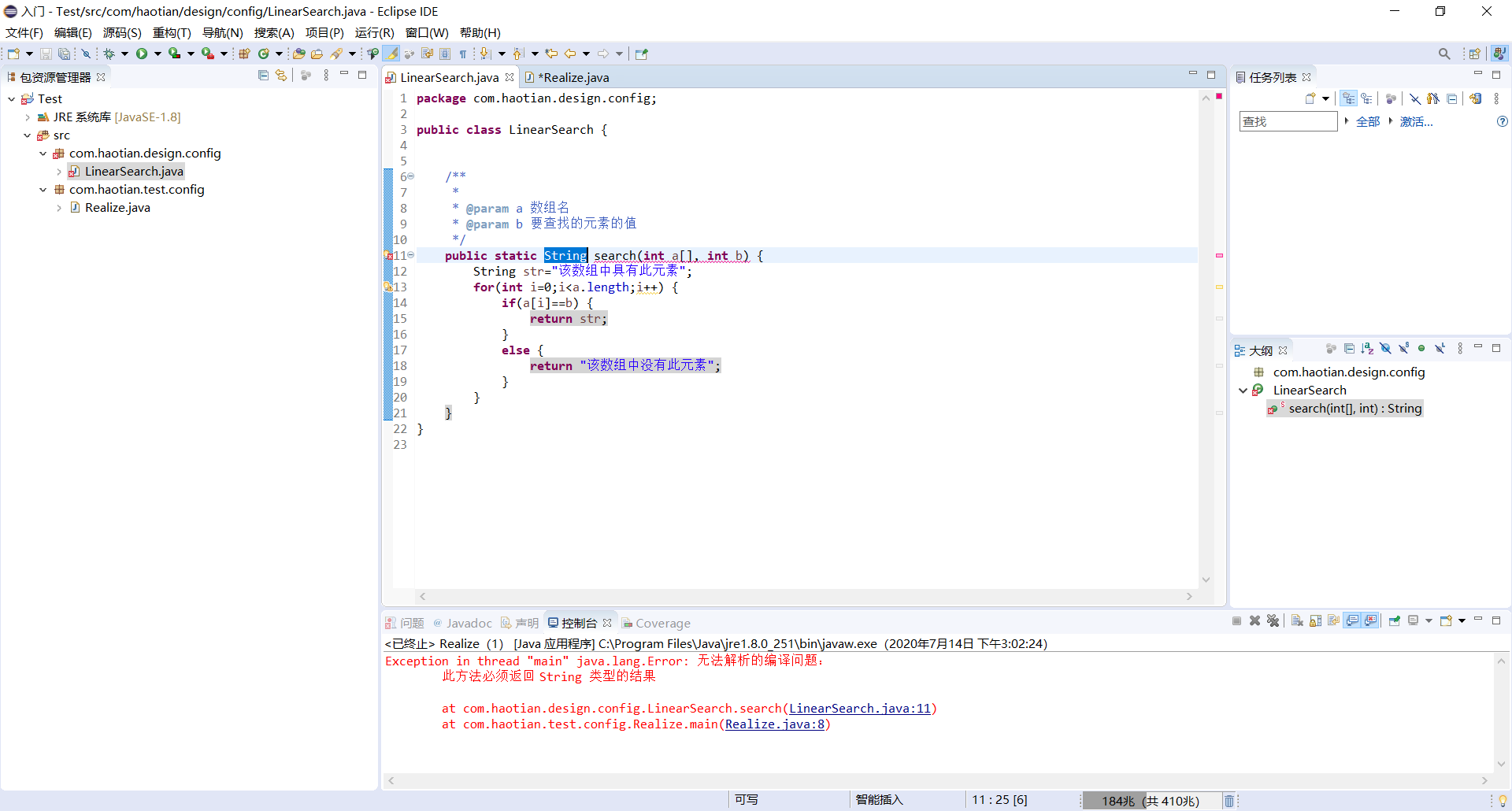Screen dimensions: 1512x811
Task: Toggle Show Console on standard output change
Action: (x=1352, y=621)
